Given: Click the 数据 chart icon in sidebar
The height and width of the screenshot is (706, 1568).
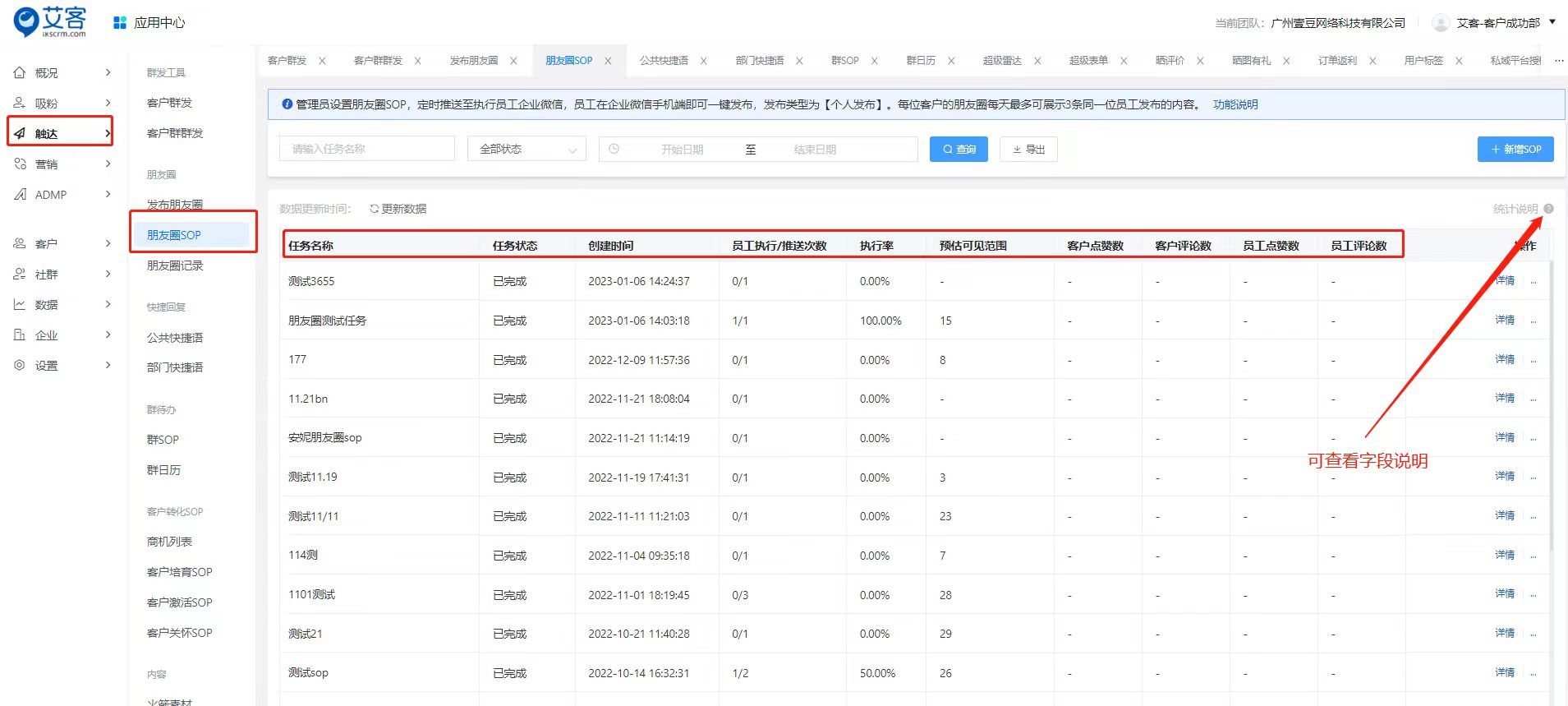Looking at the screenshot, I should (20, 305).
